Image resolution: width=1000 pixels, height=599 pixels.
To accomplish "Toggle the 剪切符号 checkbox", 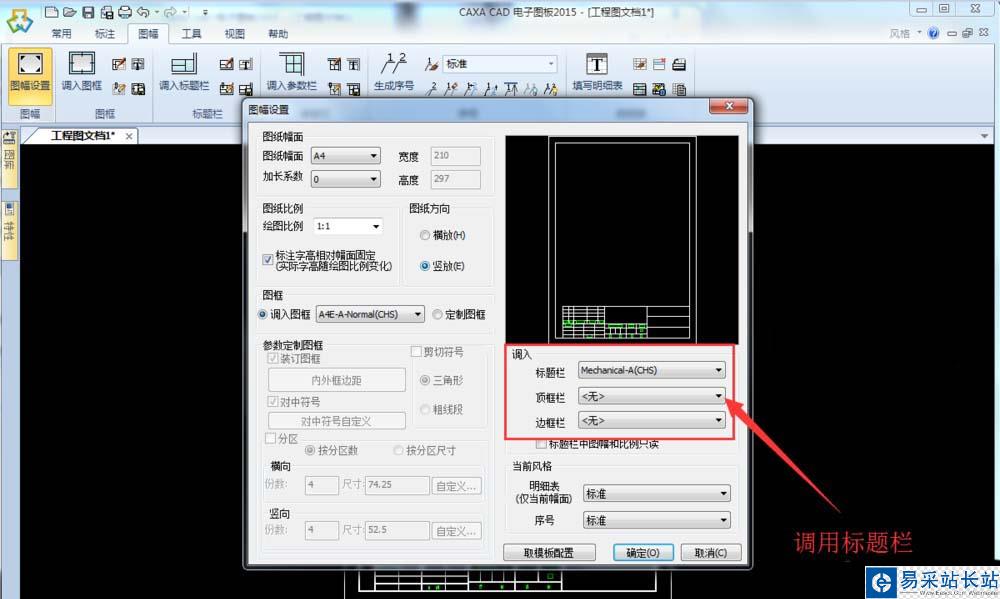I will [416, 351].
